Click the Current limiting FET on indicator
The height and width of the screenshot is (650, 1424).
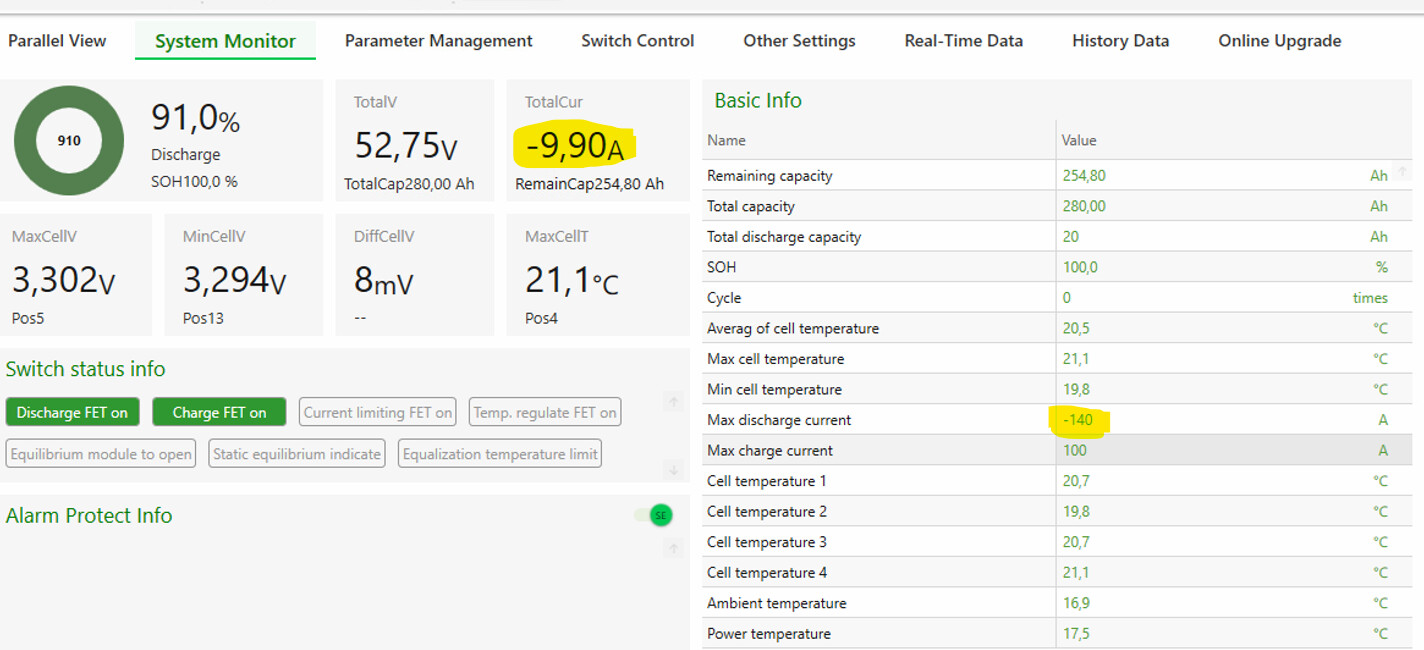[378, 412]
